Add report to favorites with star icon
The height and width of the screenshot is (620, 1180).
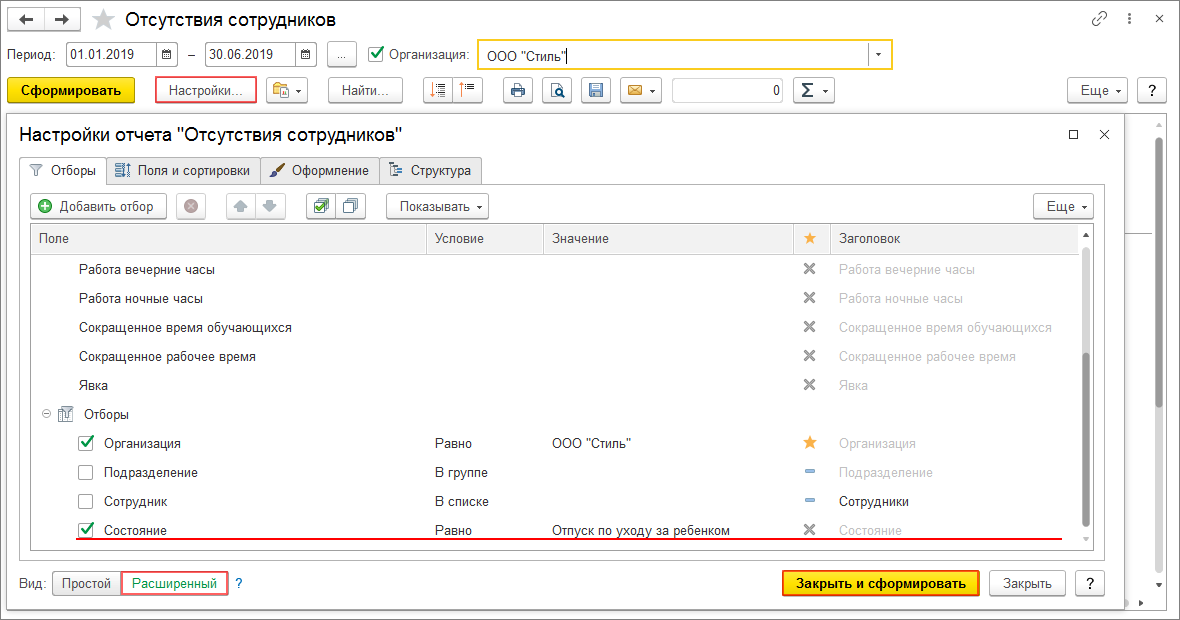pyautogui.click(x=103, y=20)
